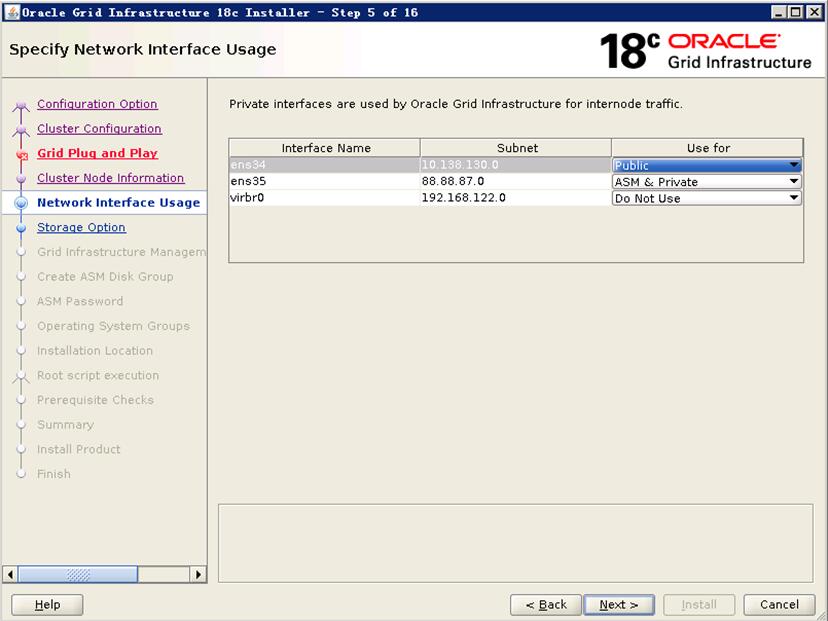828x621 pixels.
Task: Go to Cluster Configuration step
Action: click(x=99, y=129)
